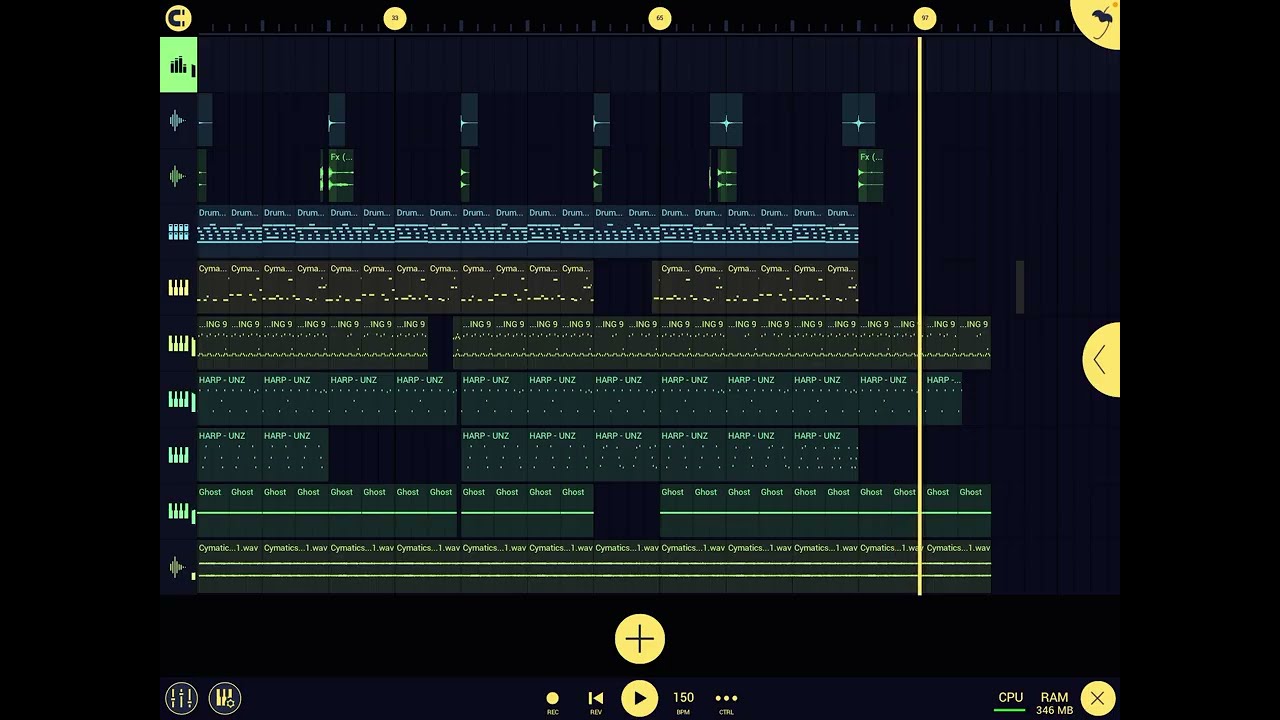Screen dimensions: 1280x720
Task: Click the vertical scroll handle beside Cyma track
Action: coord(1020,288)
